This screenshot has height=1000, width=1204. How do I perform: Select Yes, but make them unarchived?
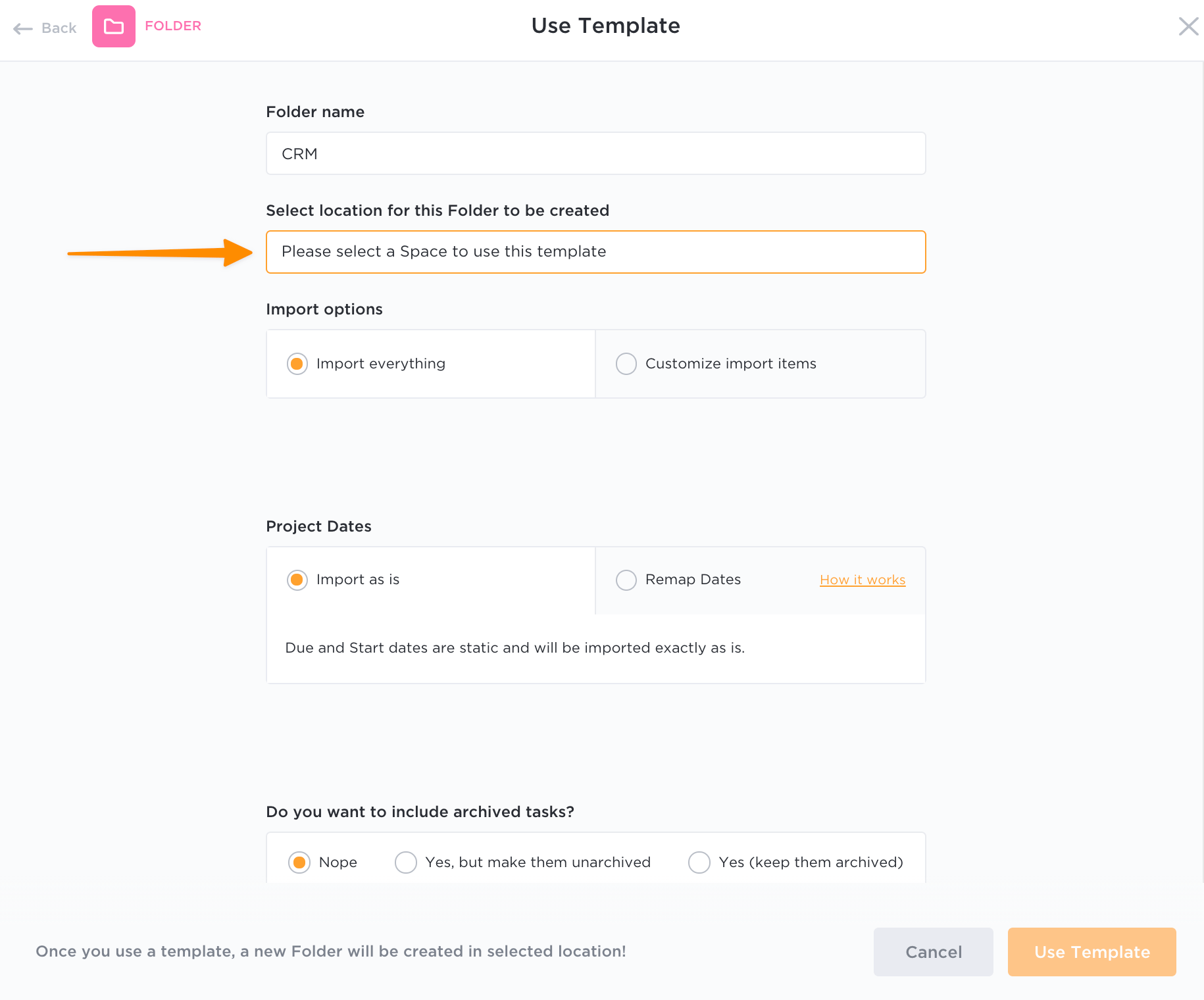click(538, 862)
